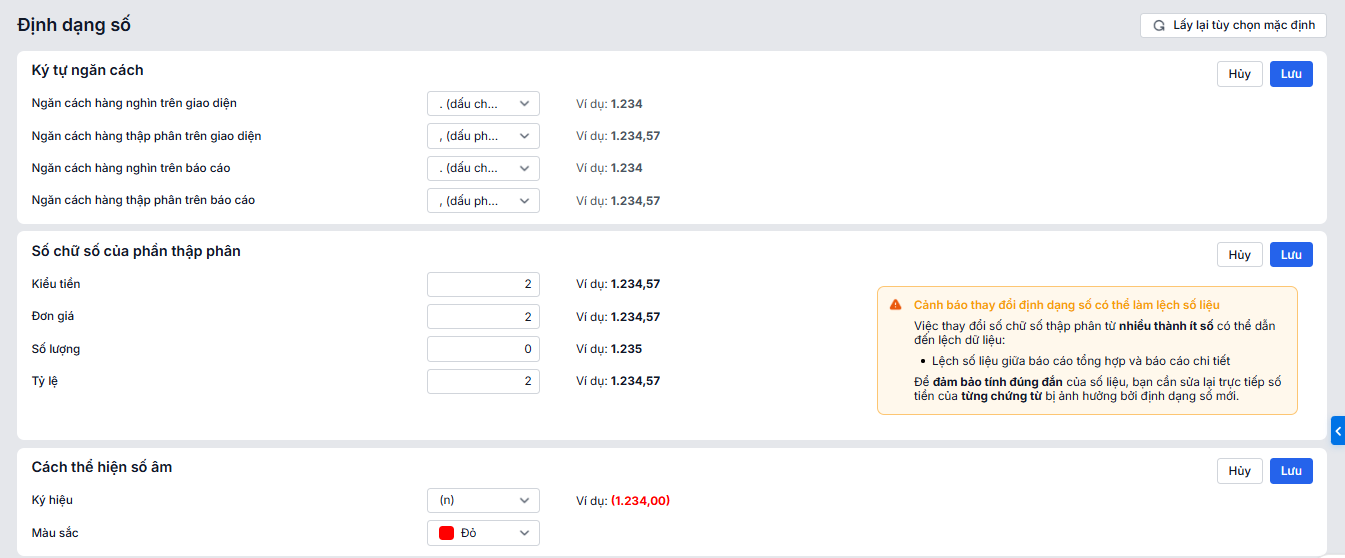Image resolution: width=1345 pixels, height=558 pixels.
Task: Save the Cách thể hiện số âm section
Action: 1291,471
